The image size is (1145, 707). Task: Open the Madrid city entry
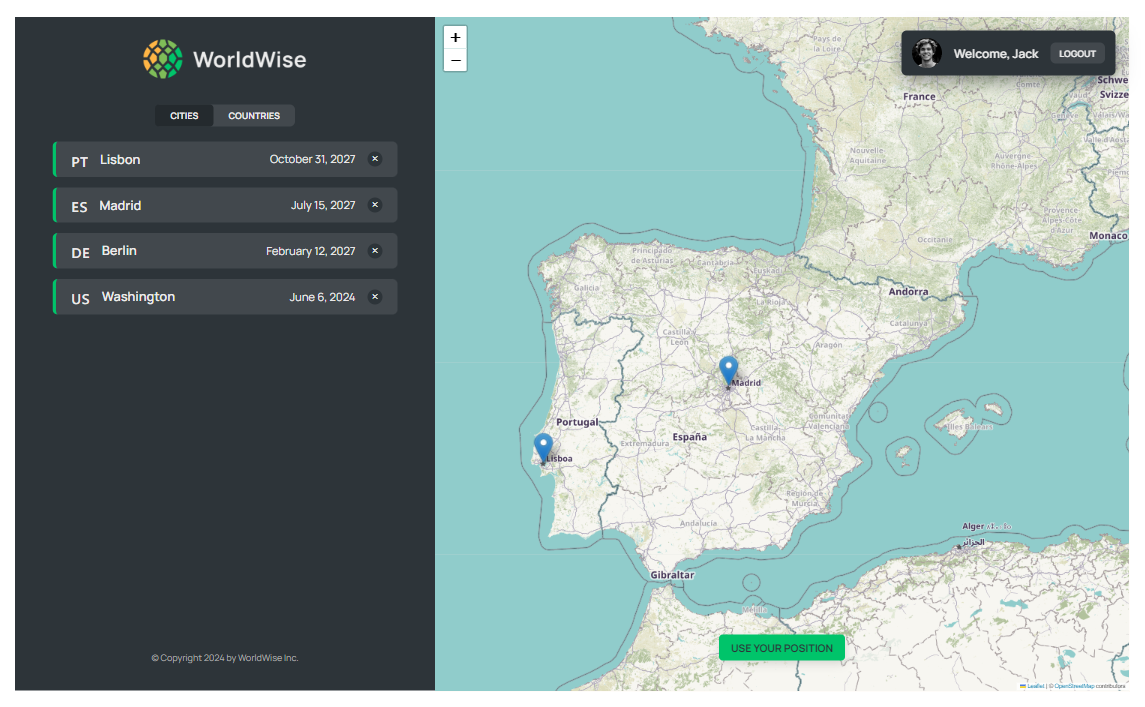[x=200, y=205]
